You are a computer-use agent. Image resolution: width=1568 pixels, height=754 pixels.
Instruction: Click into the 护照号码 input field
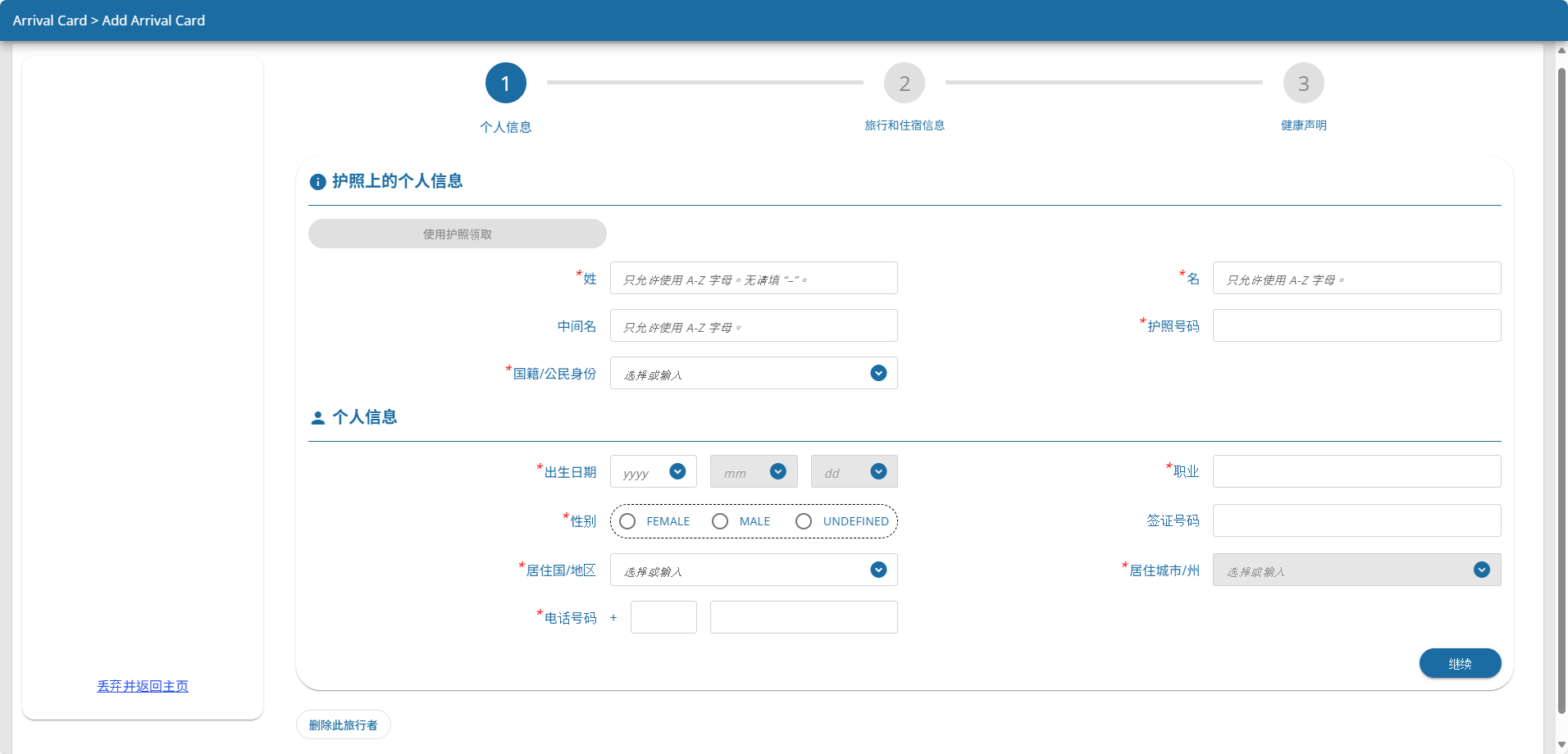(1356, 325)
